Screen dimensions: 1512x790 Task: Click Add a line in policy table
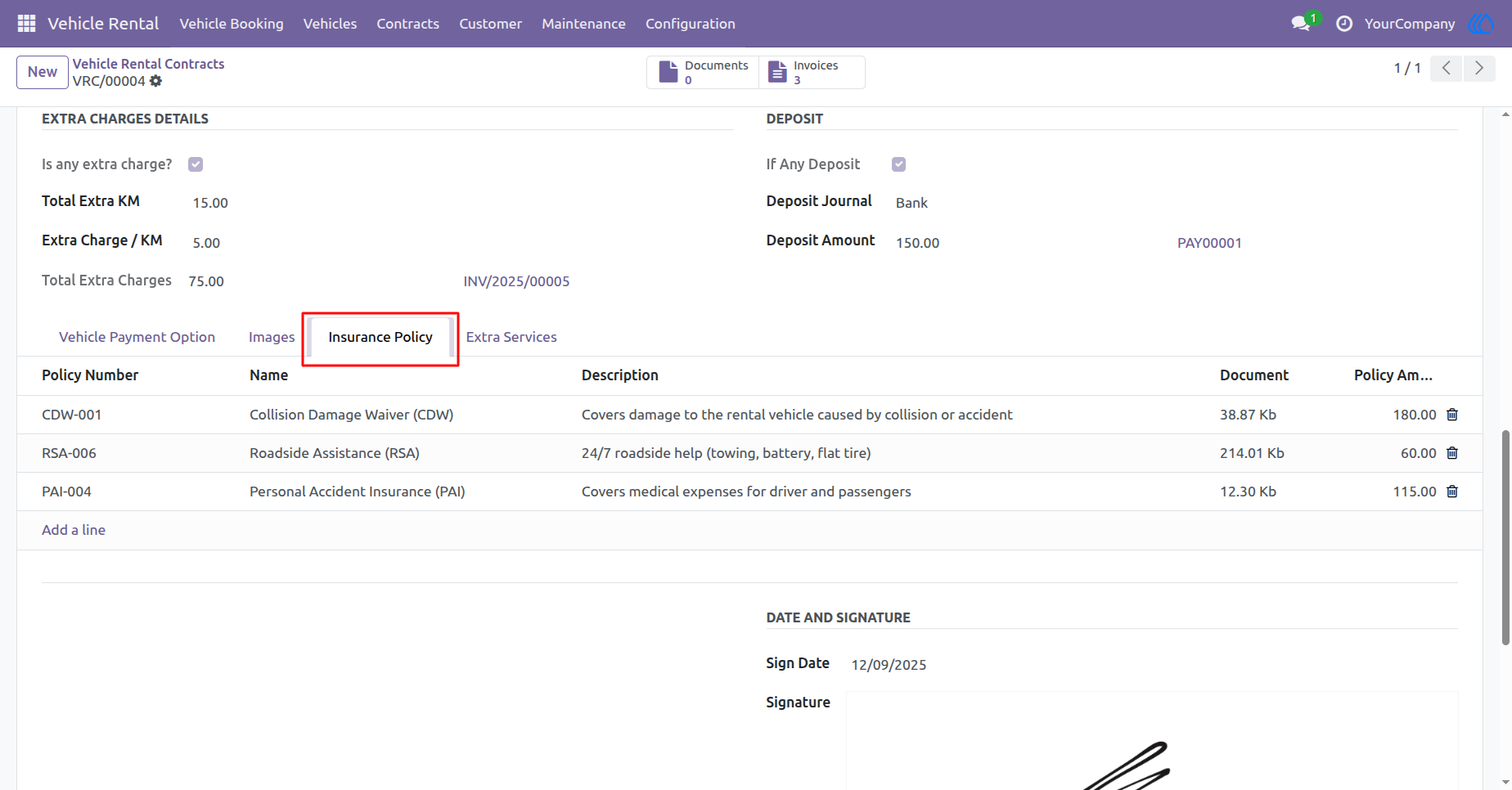click(x=74, y=530)
